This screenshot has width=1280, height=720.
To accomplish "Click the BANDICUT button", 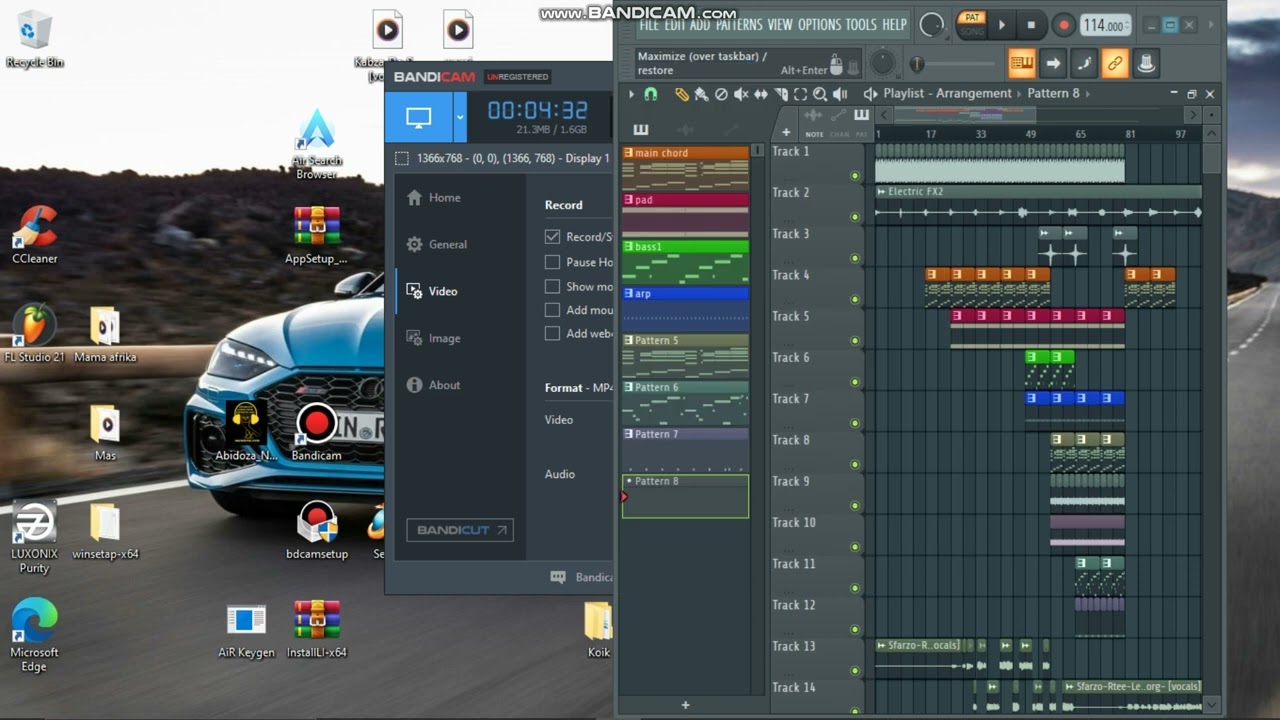I will pos(460,530).
